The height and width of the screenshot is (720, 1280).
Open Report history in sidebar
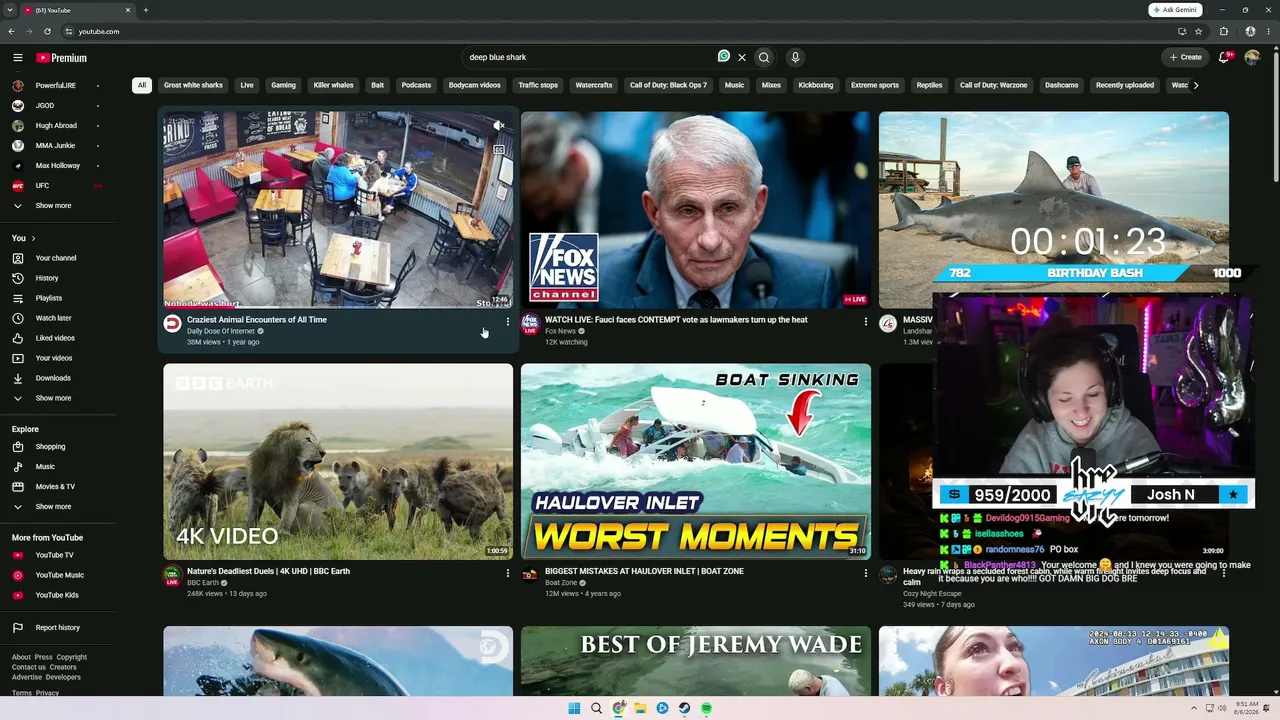pos(57,628)
